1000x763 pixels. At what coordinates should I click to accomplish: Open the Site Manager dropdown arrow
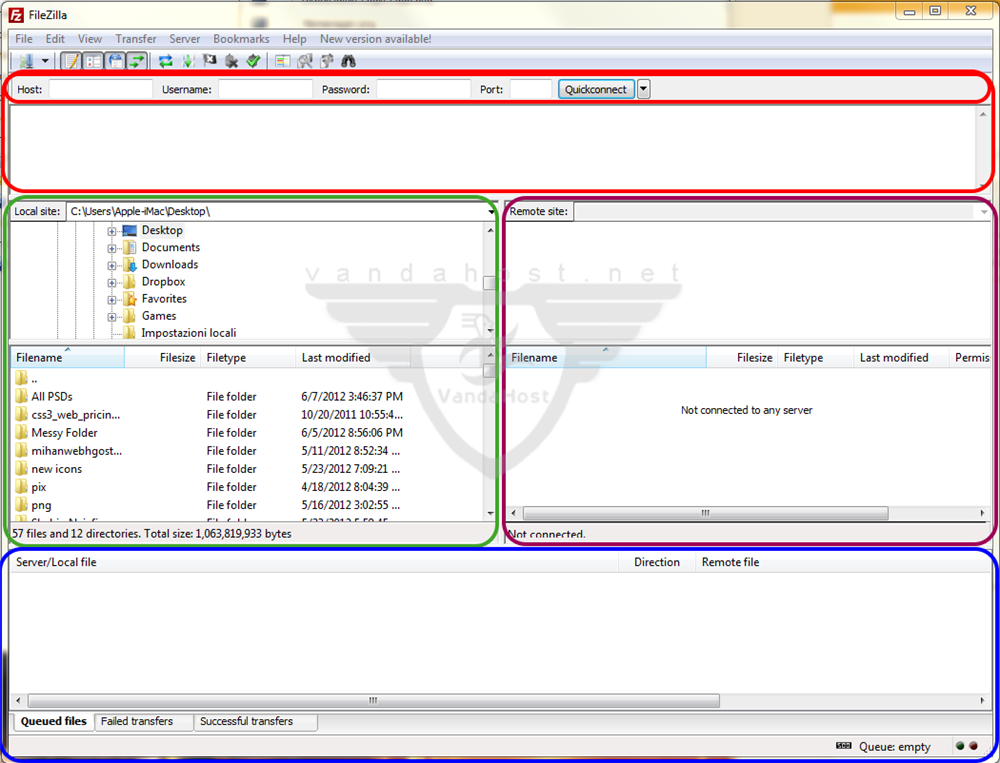point(45,61)
